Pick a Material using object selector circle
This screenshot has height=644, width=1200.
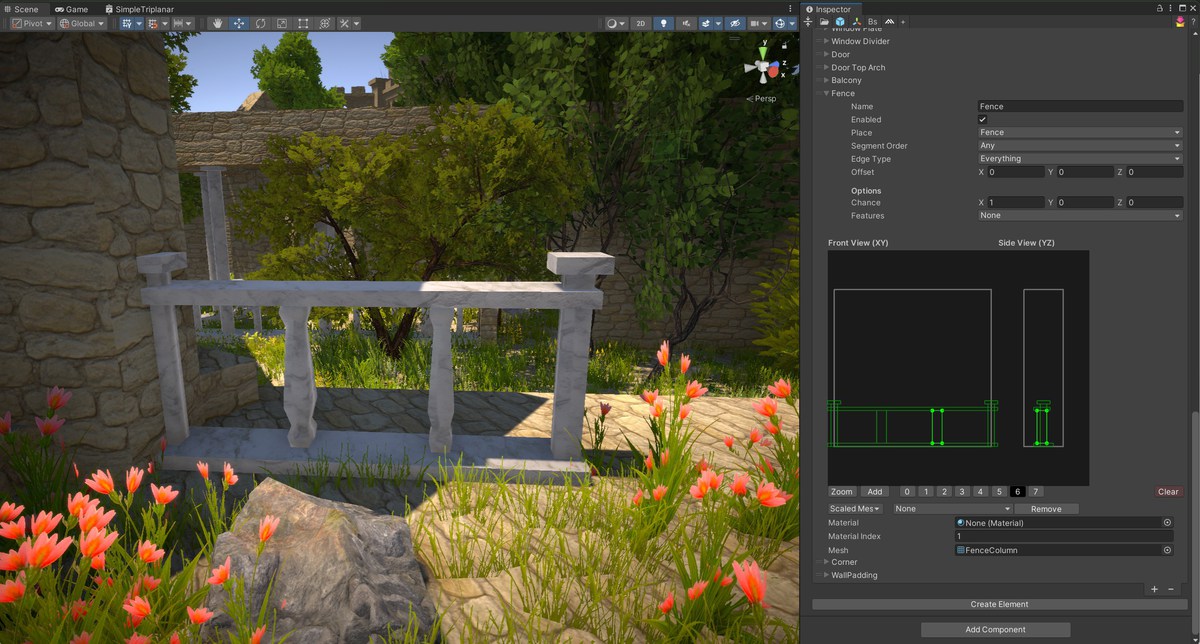pyautogui.click(x=1167, y=523)
